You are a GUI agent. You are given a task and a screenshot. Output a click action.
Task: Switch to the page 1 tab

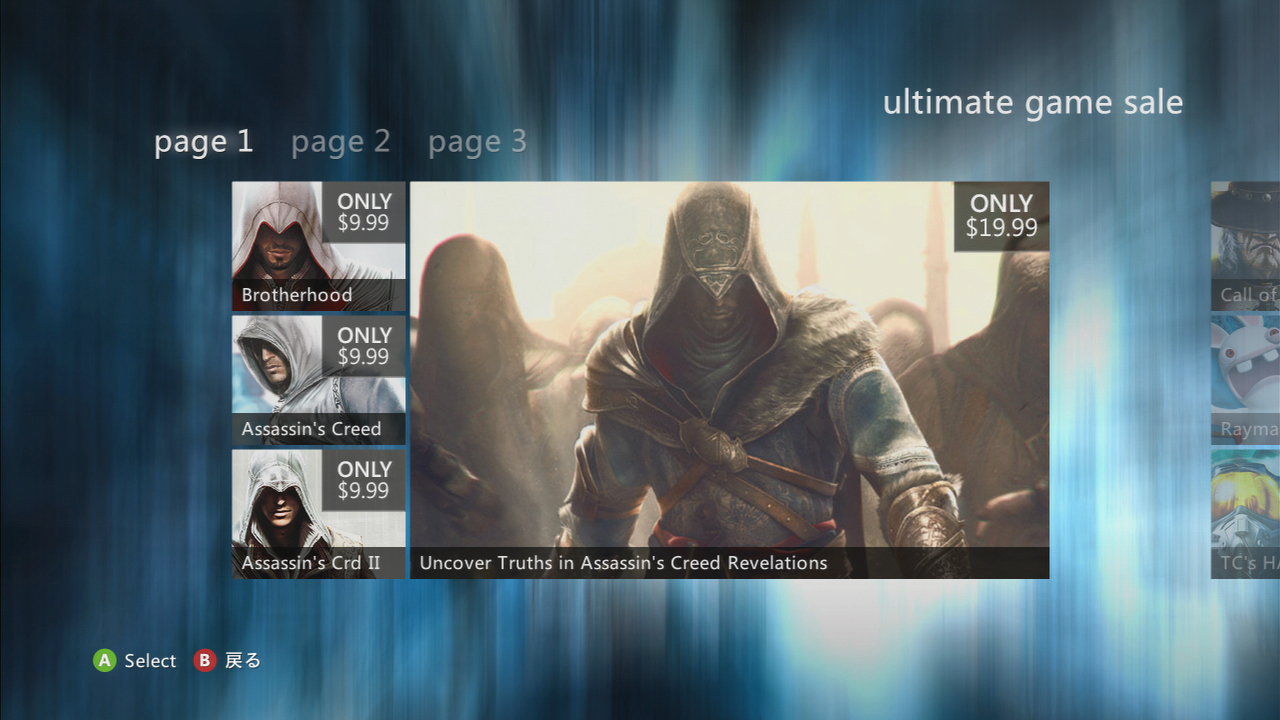204,142
